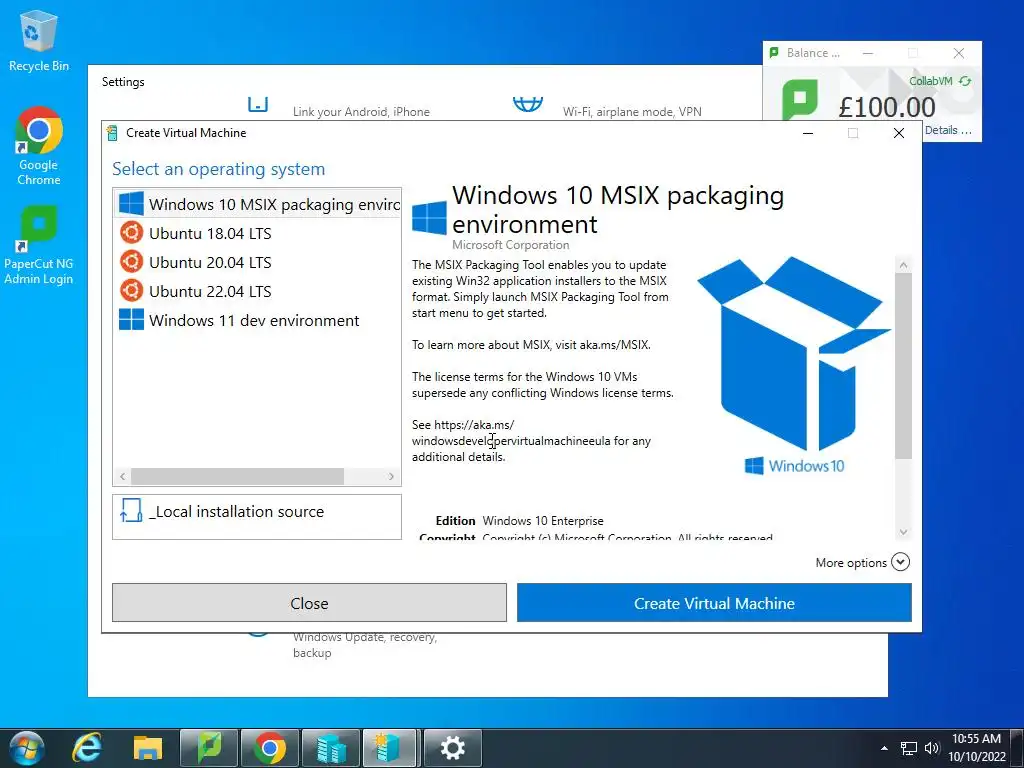
Task: Select Windows 11 dev environment
Action: tap(257, 320)
